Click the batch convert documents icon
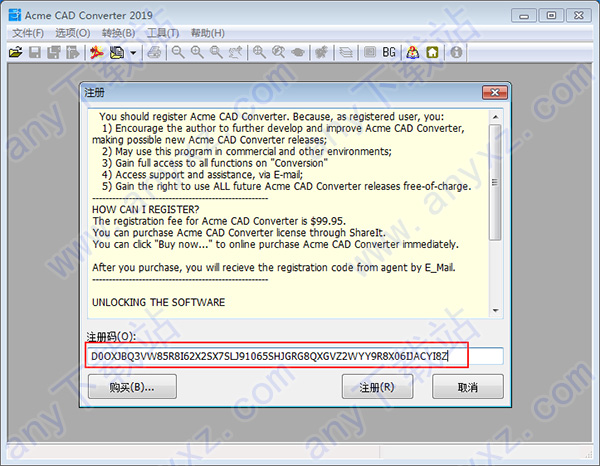This screenshot has height=466, width=600. coord(117,52)
